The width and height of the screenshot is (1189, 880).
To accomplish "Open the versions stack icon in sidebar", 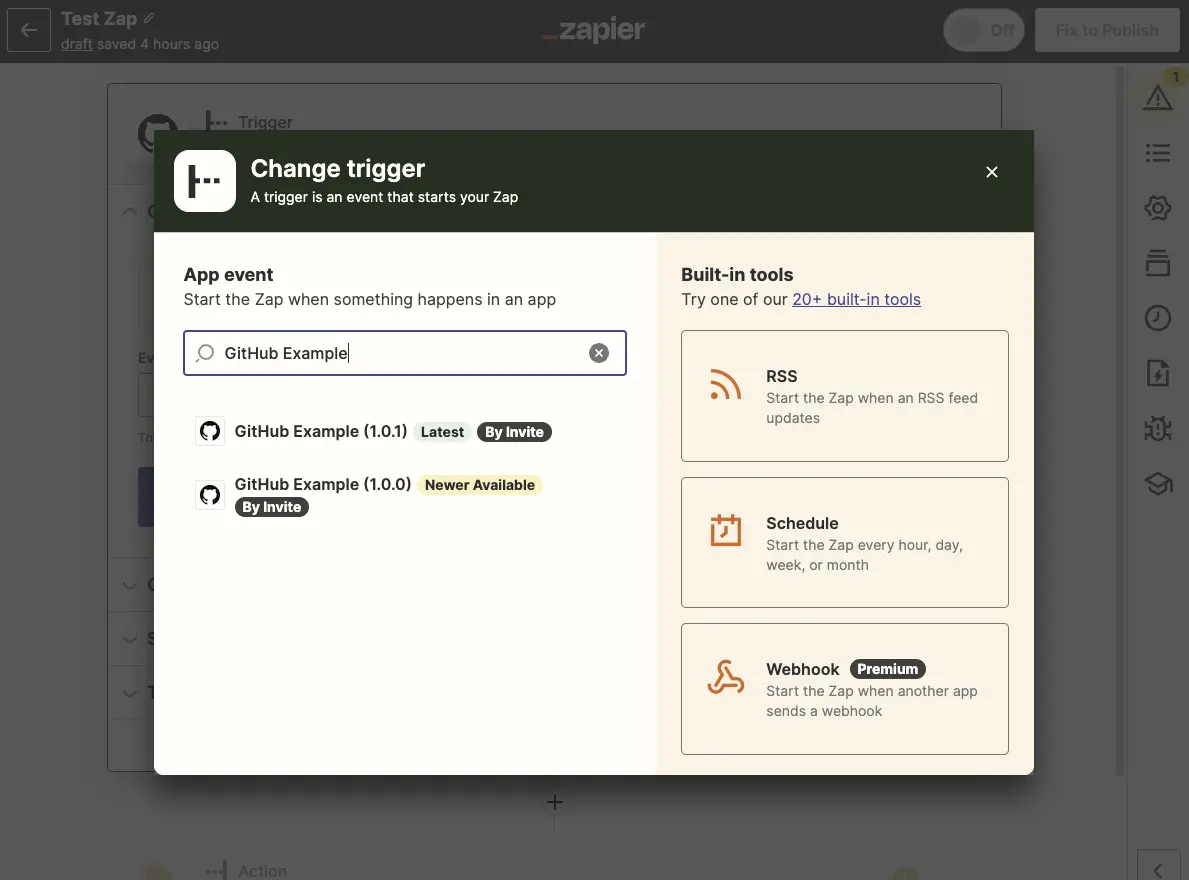I will click(1158, 263).
